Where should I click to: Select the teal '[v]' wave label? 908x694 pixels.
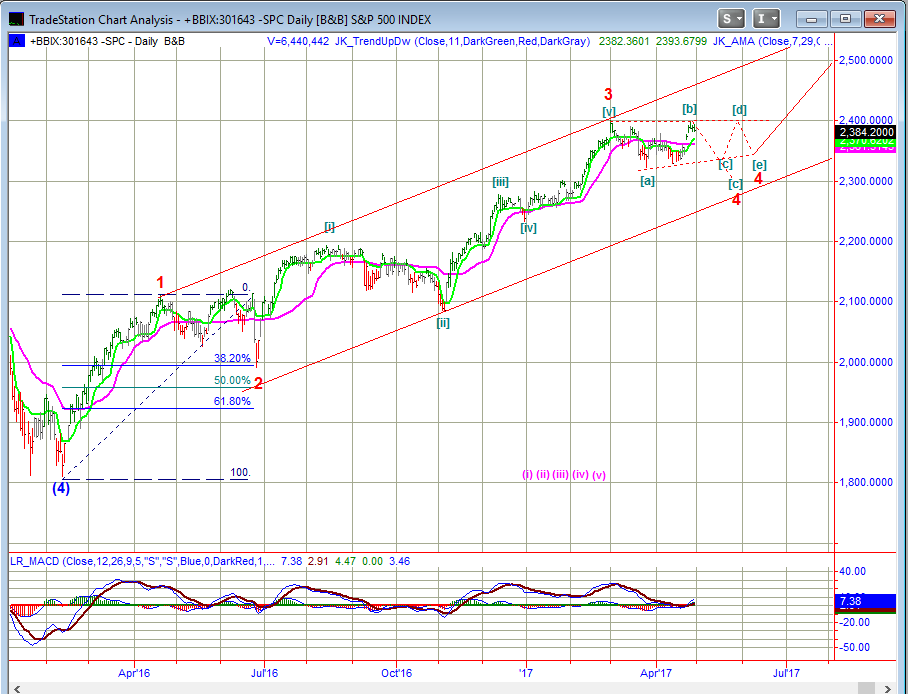[609, 111]
